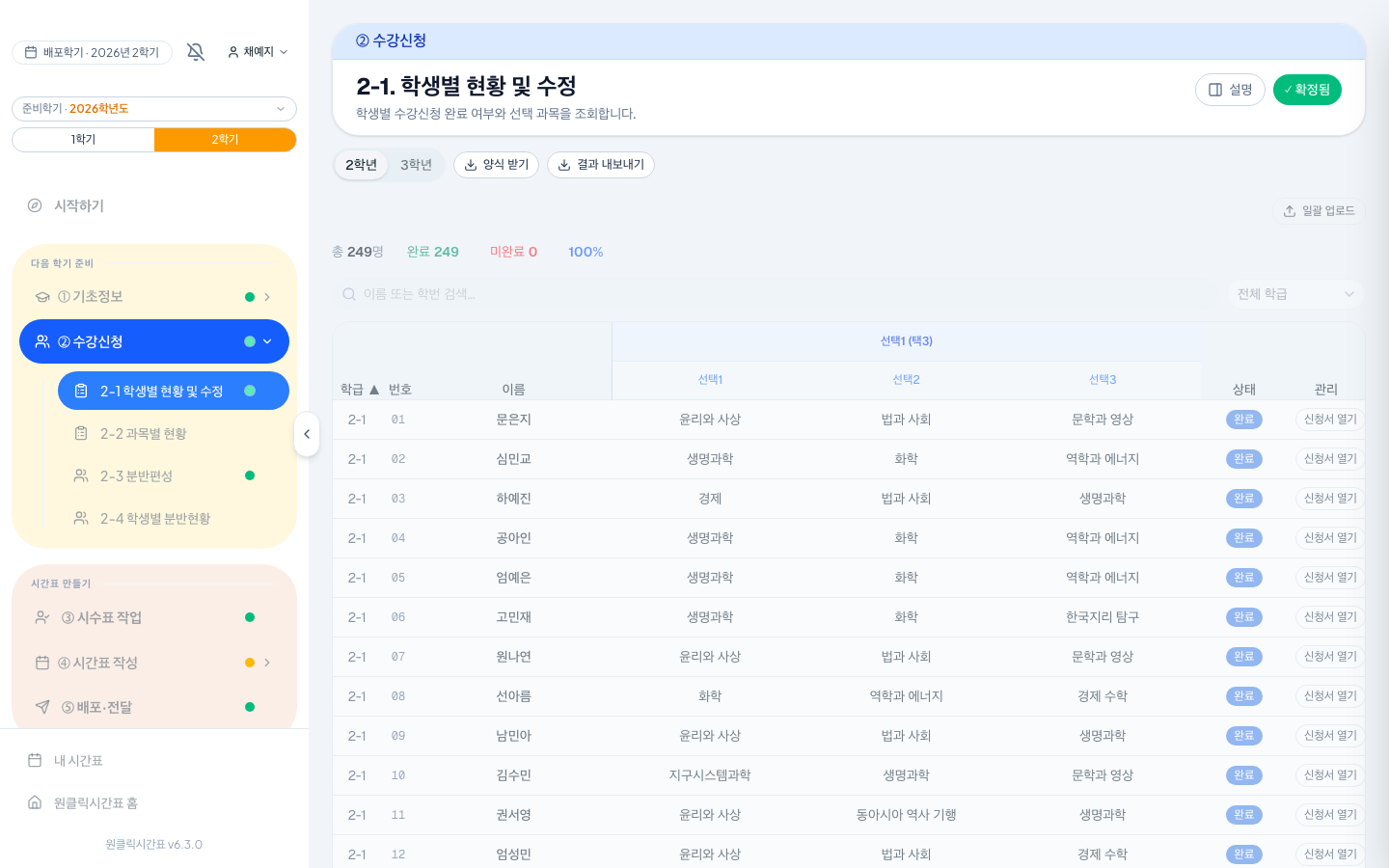The height and width of the screenshot is (868, 1389).
Task: Collapse the sidebar with the arrow handle
Action: click(x=307, y=434)
